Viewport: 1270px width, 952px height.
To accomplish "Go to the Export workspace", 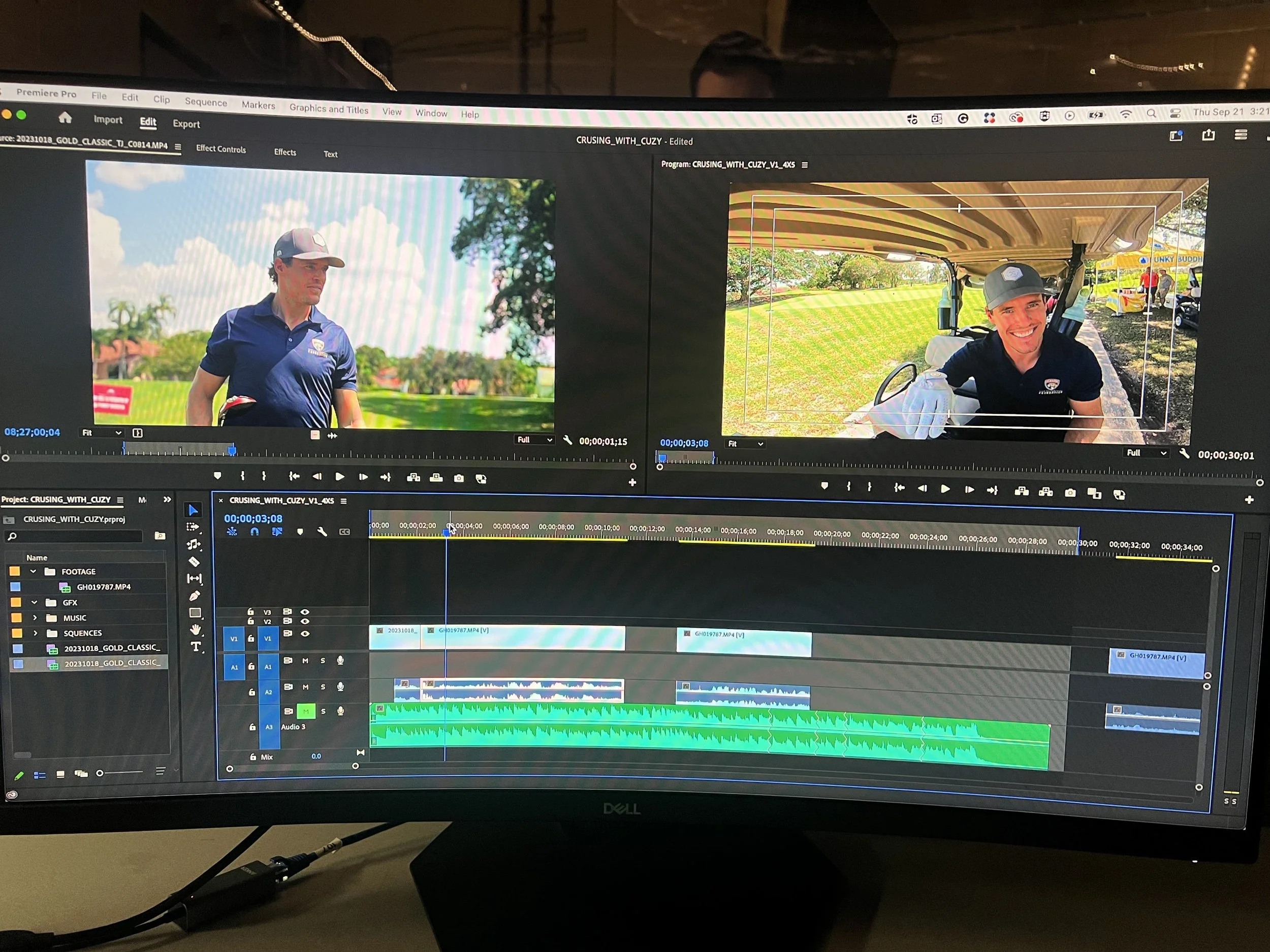I will click(186, 123).
